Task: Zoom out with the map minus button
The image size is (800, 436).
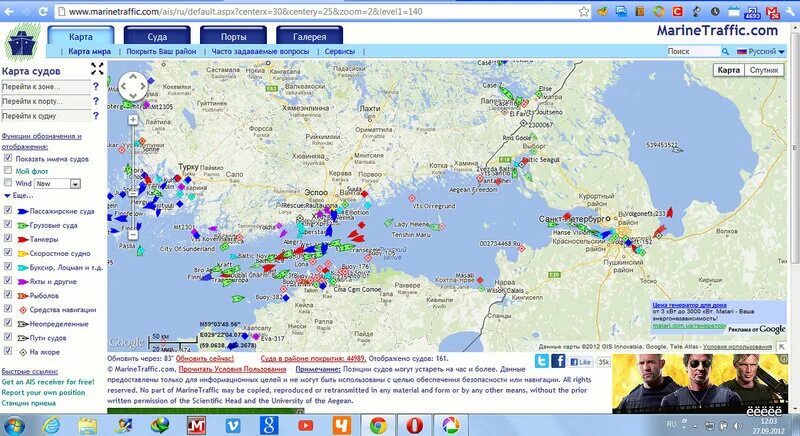Action: [133, 235]
